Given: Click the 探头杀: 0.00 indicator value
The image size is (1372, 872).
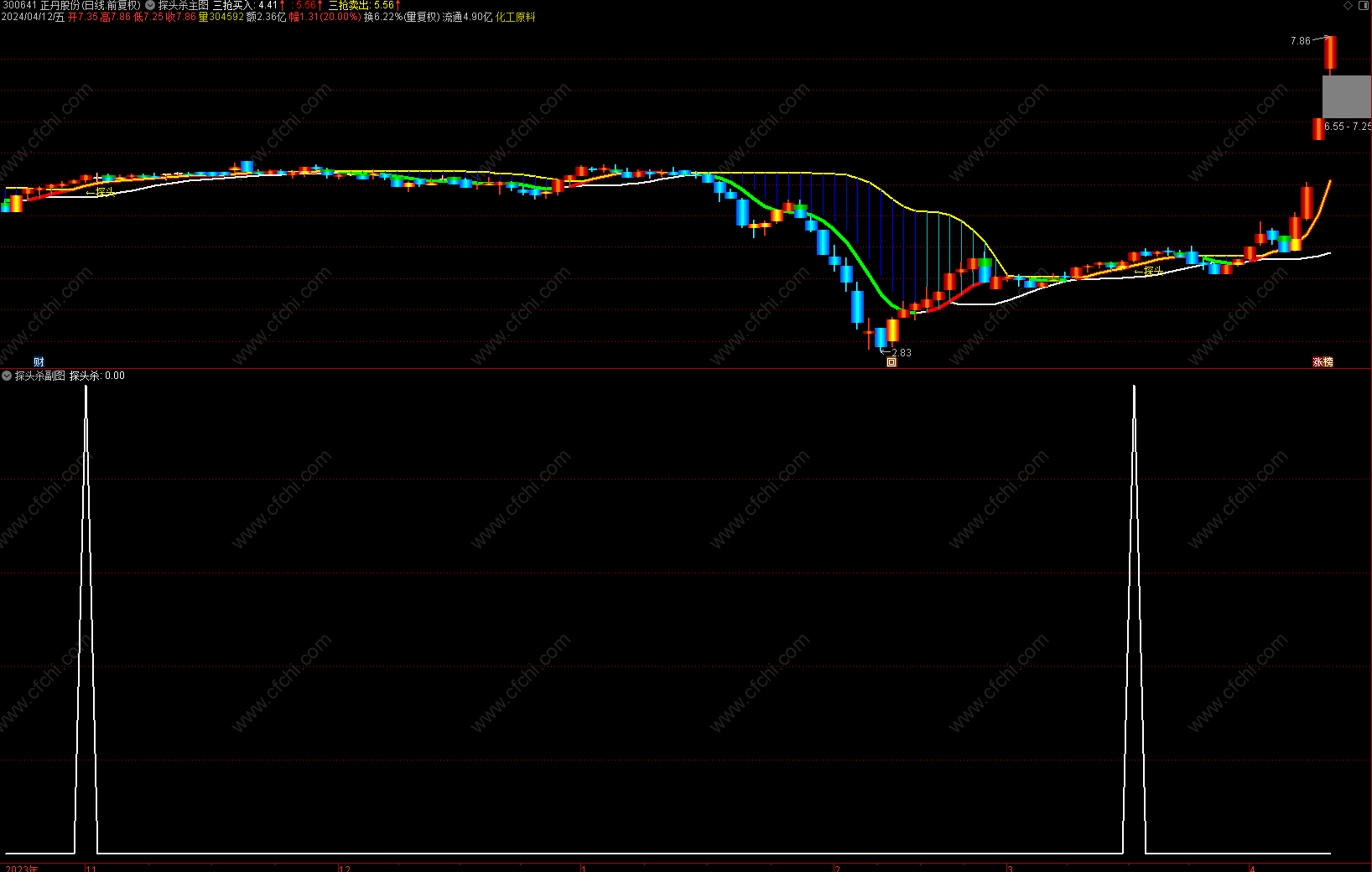Looking at the screenshot, I should pos(97,376).
